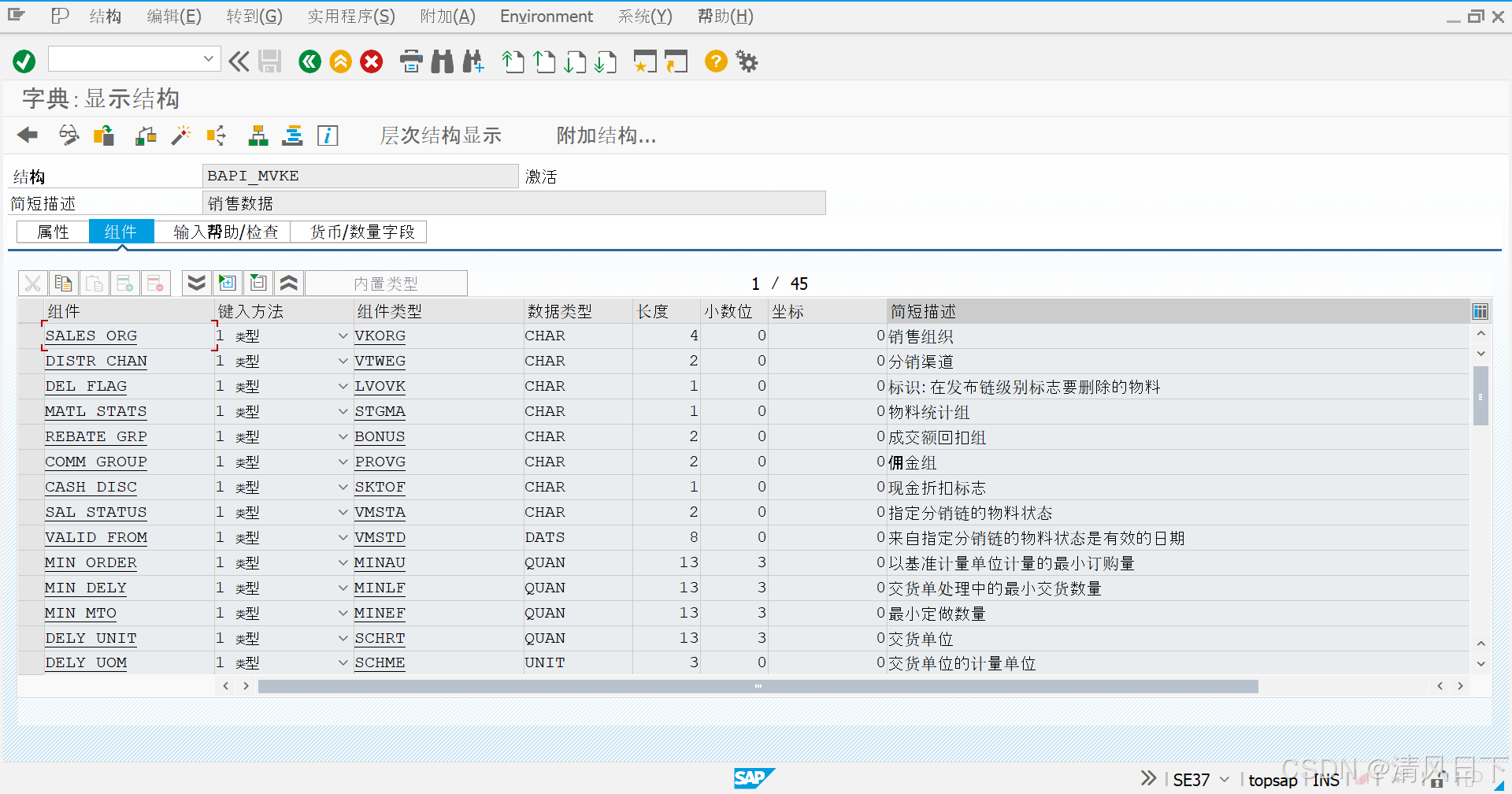Open the technical information (i) icon
This screenshot has height=794, width=1512.
[328, 135]
